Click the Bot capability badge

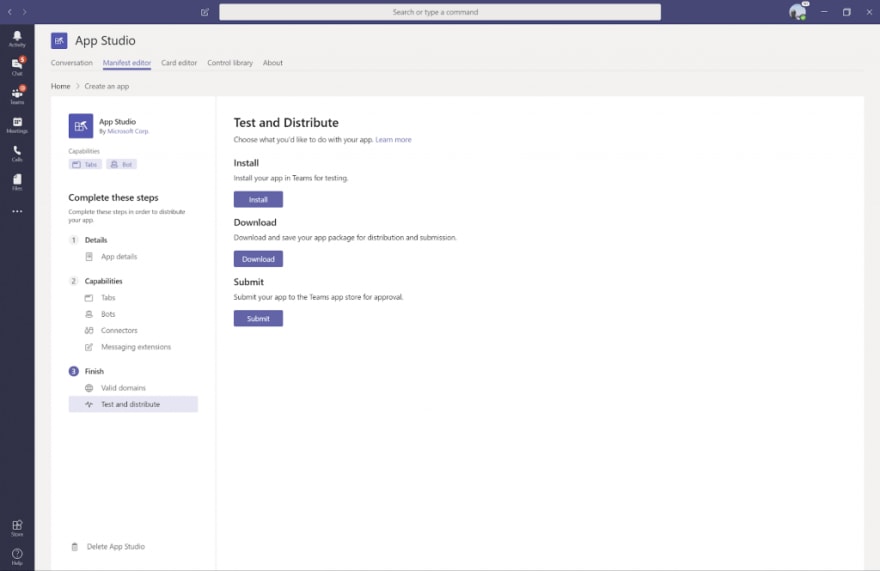tap(122, 165)
